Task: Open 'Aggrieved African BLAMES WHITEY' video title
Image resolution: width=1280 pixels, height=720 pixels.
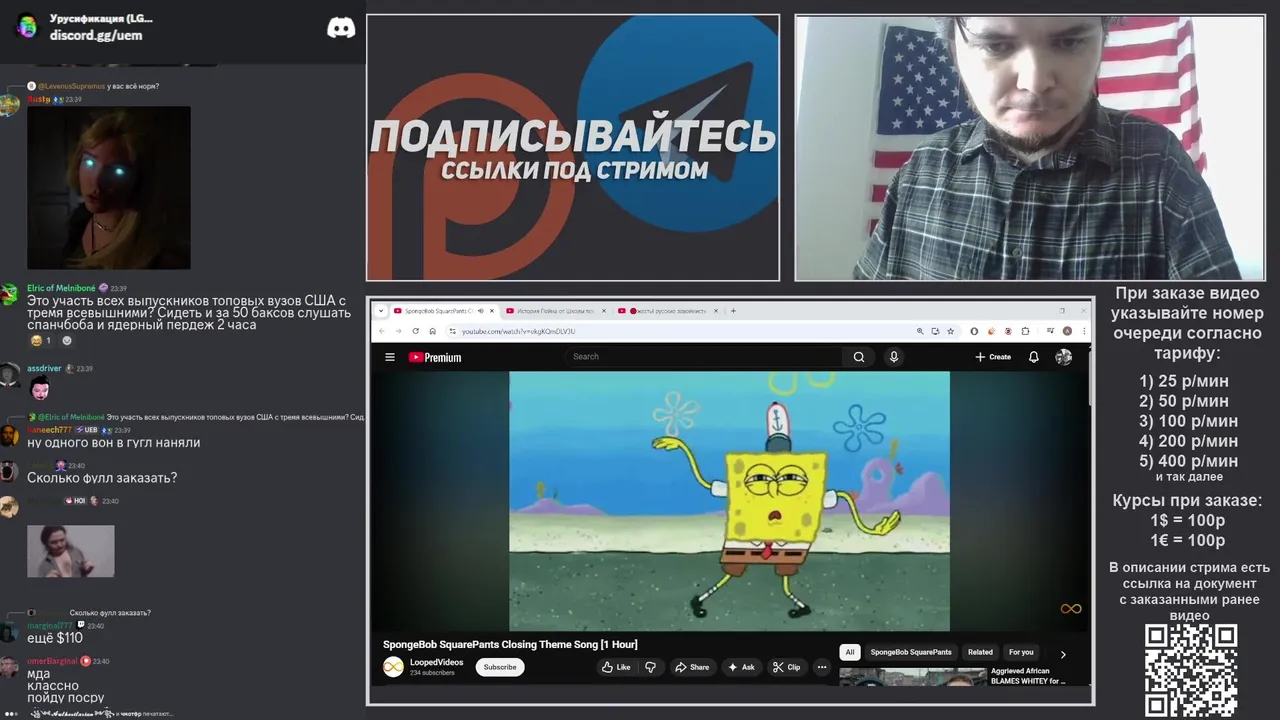Action: click(x=1028, y=676)
